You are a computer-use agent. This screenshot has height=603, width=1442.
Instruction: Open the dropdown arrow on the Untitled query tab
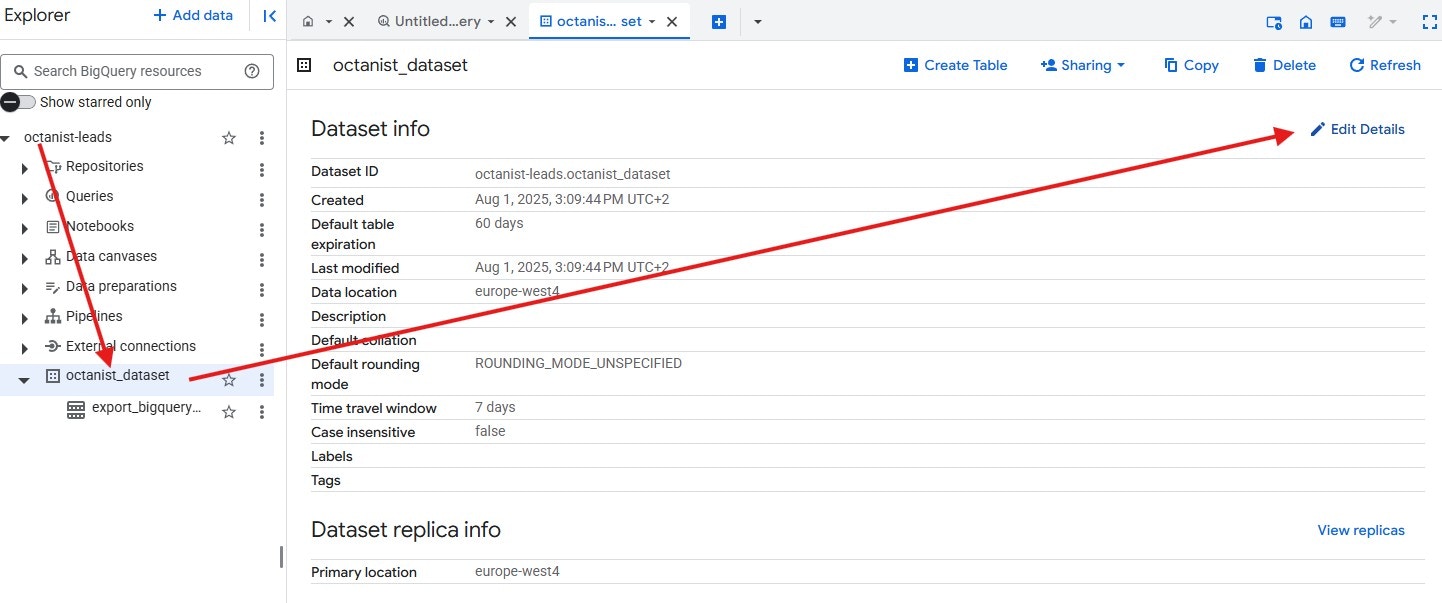490,21
